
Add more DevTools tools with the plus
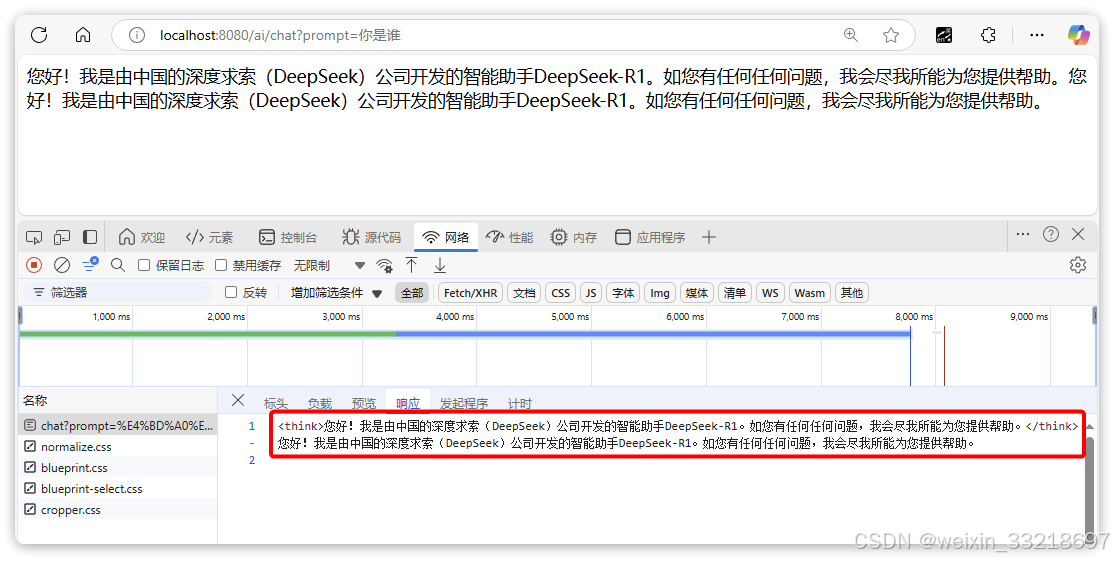(x=708, y=237)
